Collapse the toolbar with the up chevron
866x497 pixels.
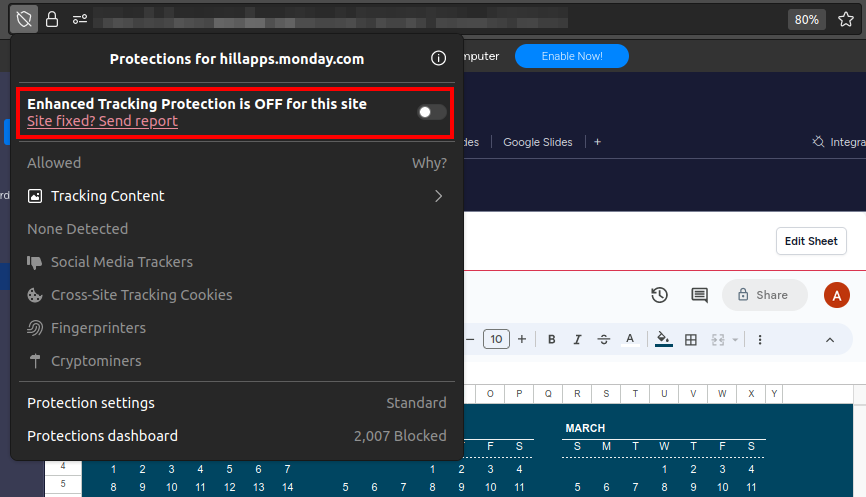pyautogui.click(x=830, y=340)
